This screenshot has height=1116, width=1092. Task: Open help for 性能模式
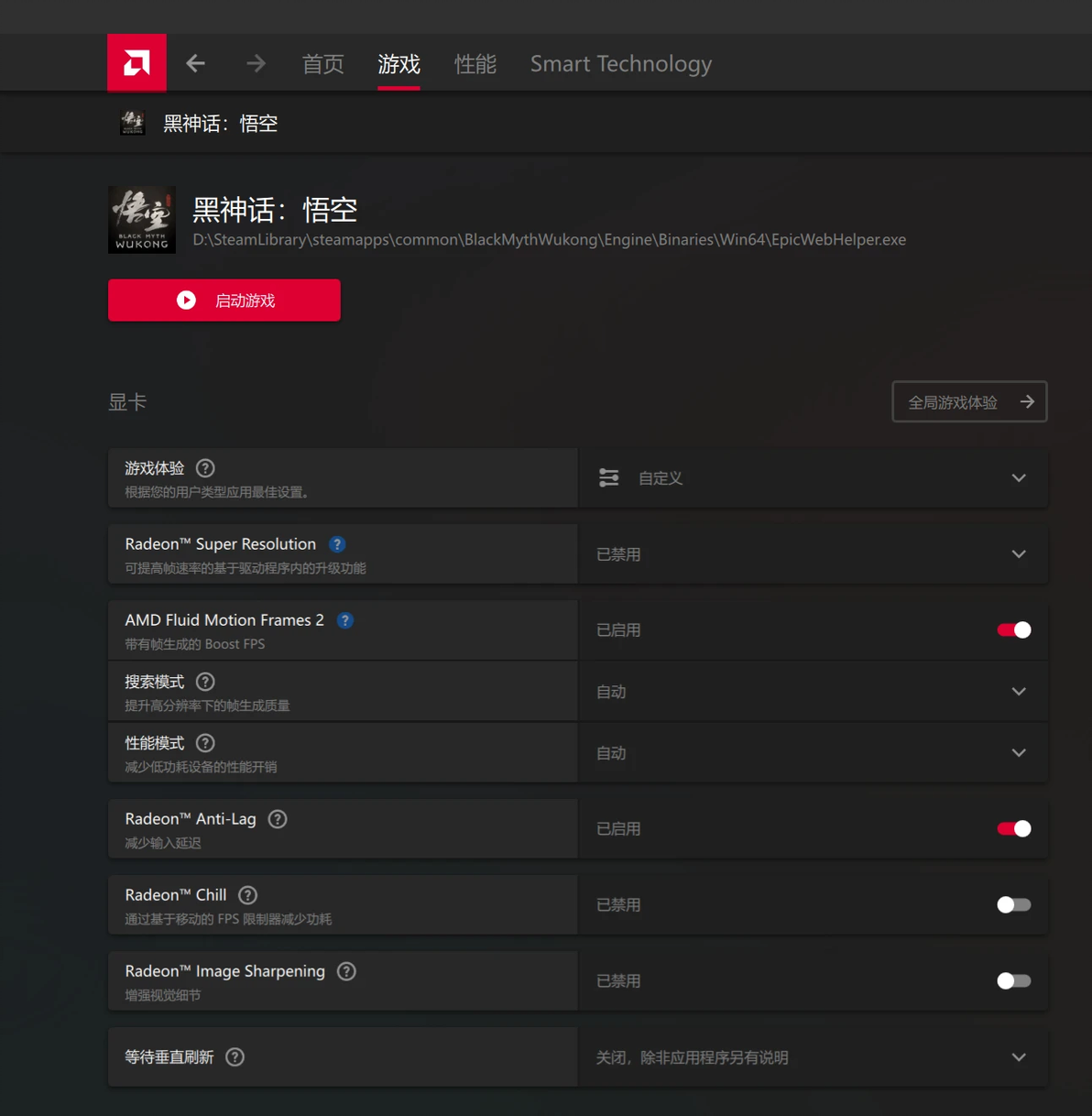(x=205, y=743)
